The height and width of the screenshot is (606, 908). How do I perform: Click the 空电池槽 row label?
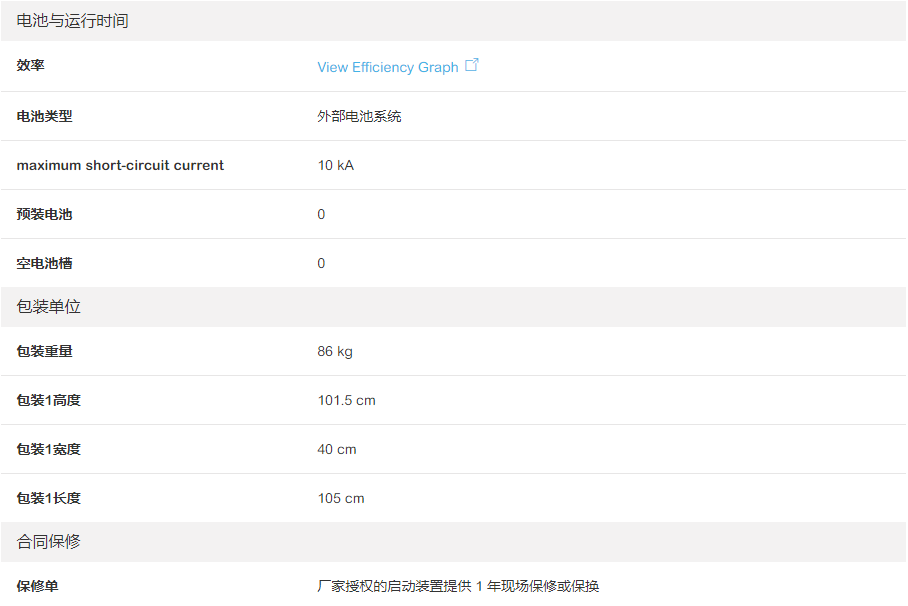pos(45,263)
